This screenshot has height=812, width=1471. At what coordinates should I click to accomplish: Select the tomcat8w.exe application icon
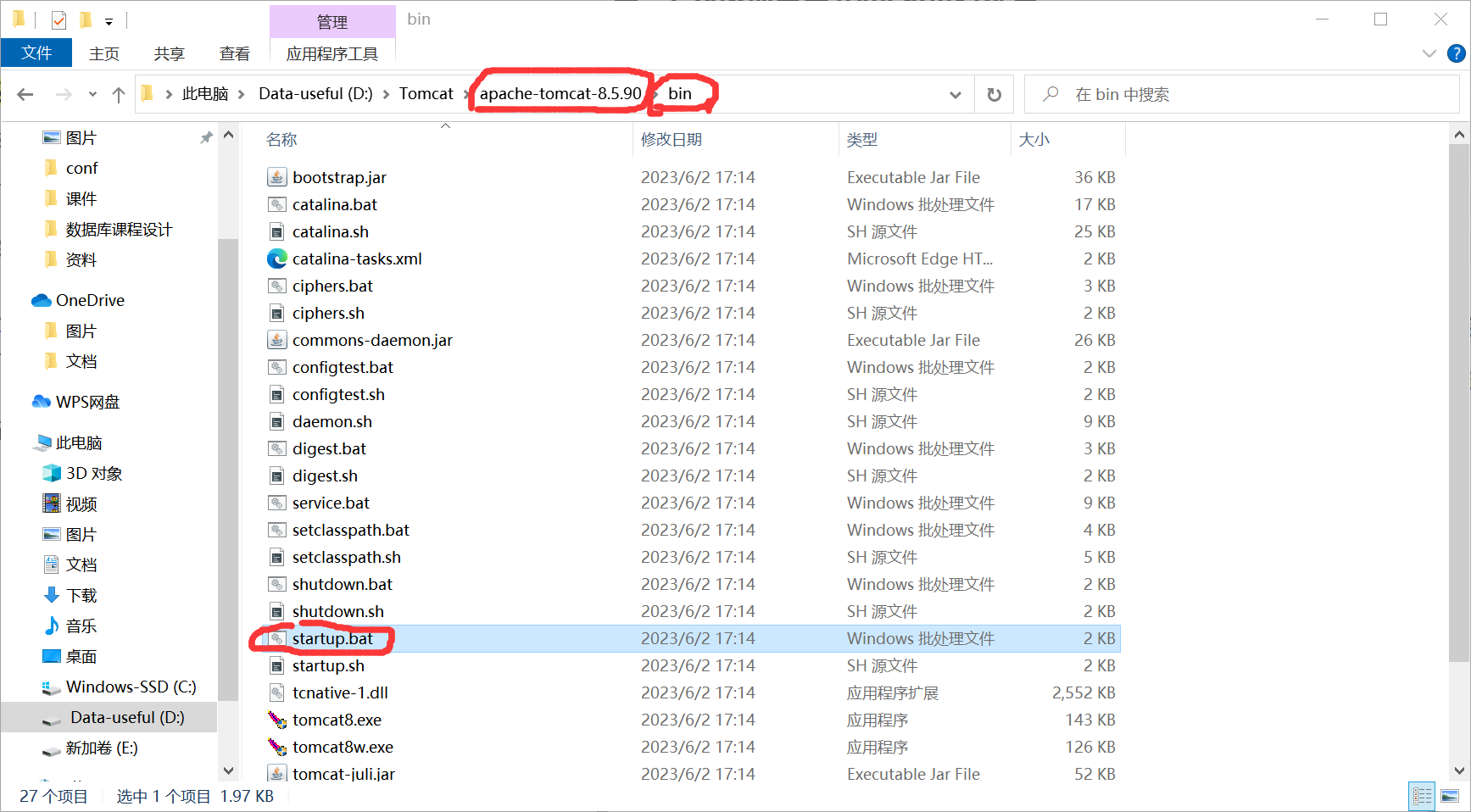276,747
